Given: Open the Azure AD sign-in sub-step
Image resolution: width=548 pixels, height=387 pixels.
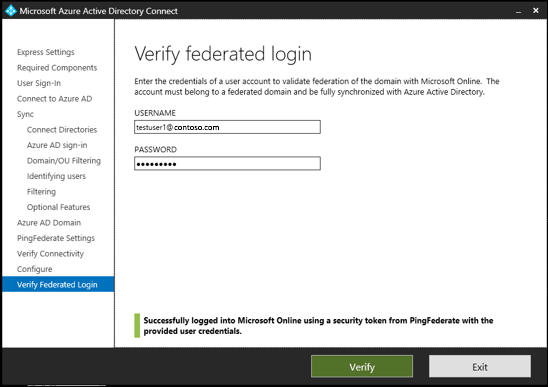Looking at the screenshot, I should tap(57, 145).
